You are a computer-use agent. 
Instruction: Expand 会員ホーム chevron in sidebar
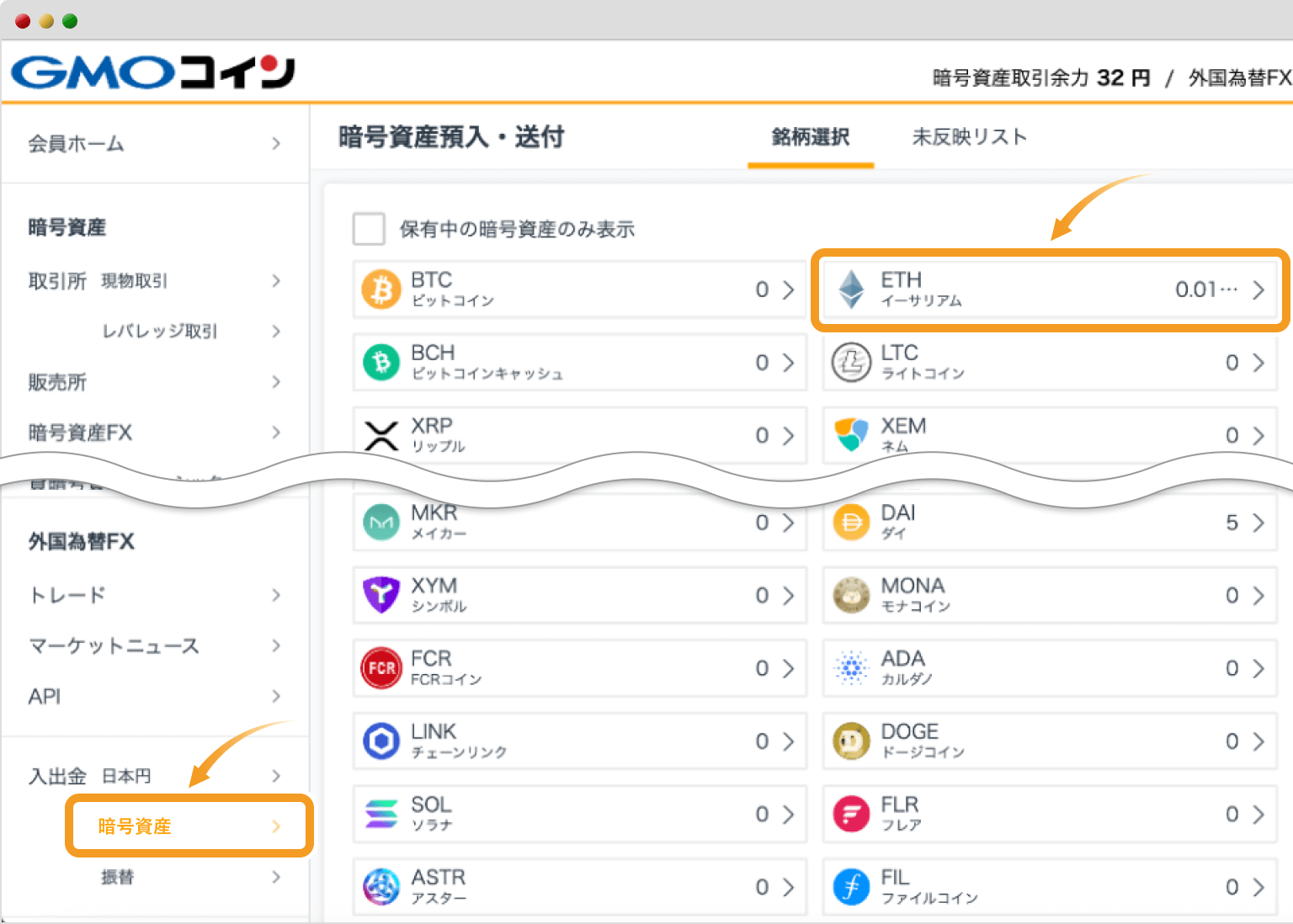pyautogui.click(x=276, y=143)
